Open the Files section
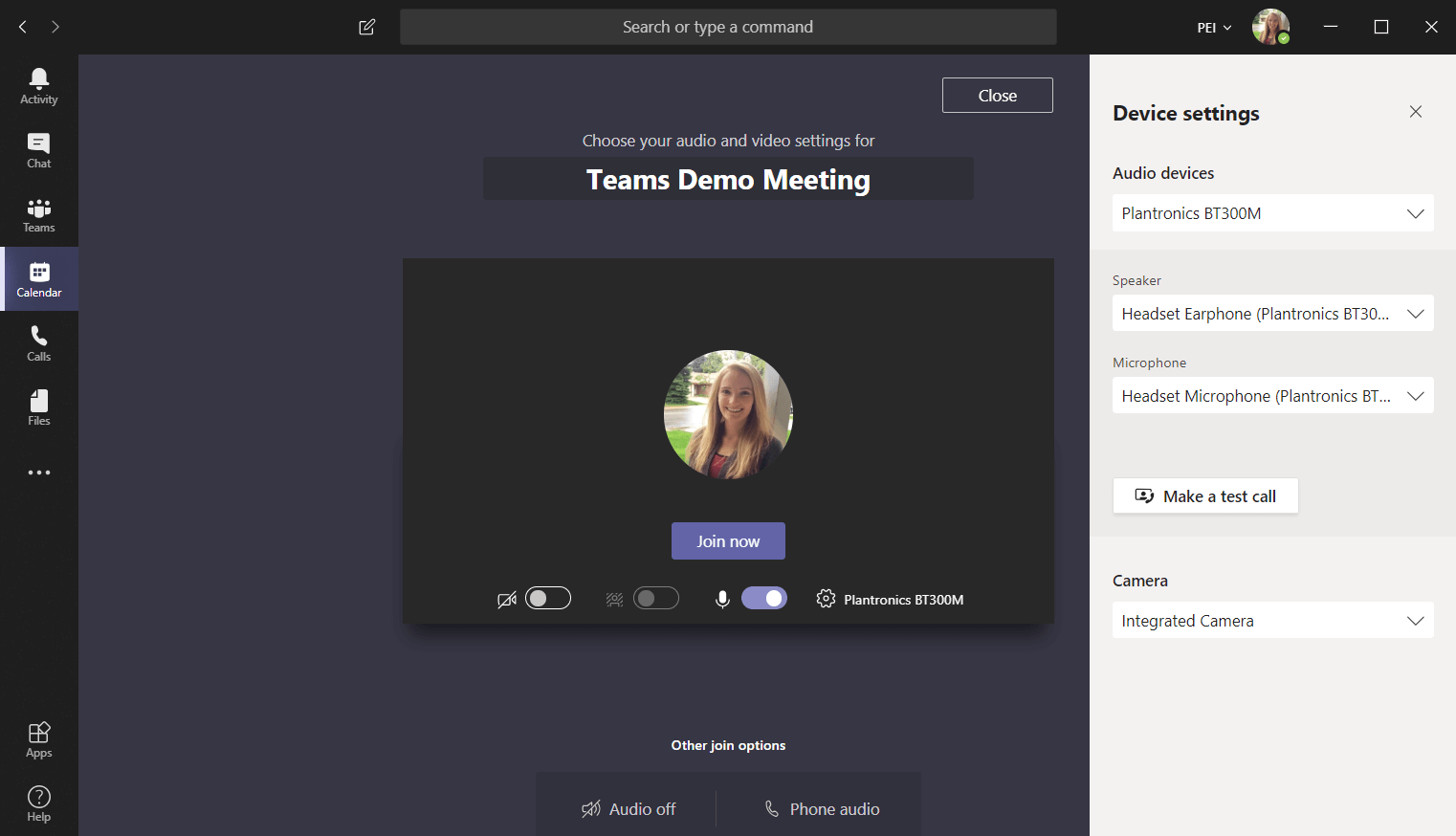This screenshot has height=836, width=1456. click(x=38, y=406)
